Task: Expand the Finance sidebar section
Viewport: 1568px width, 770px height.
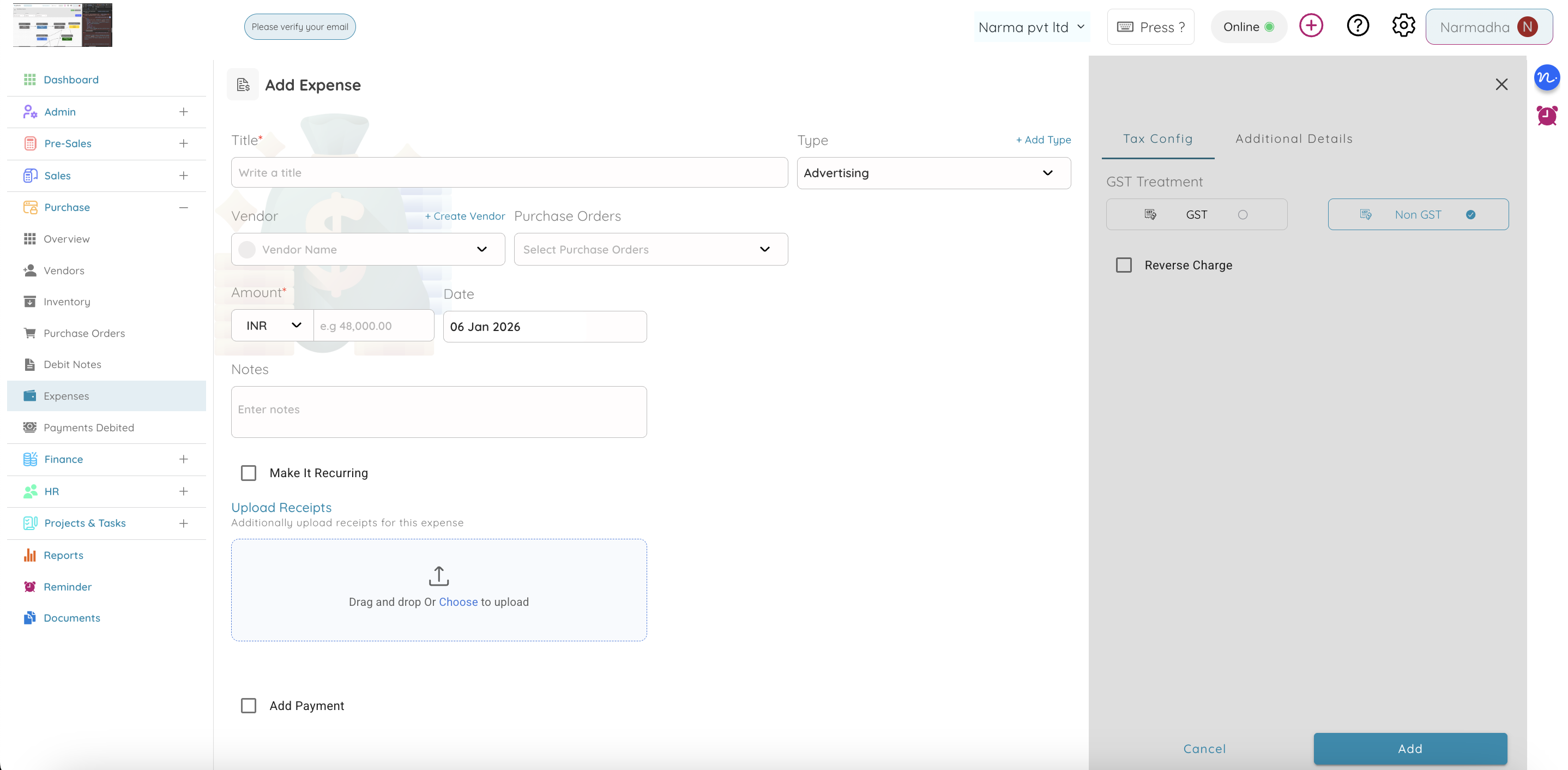Action: (x=183, y=459)
